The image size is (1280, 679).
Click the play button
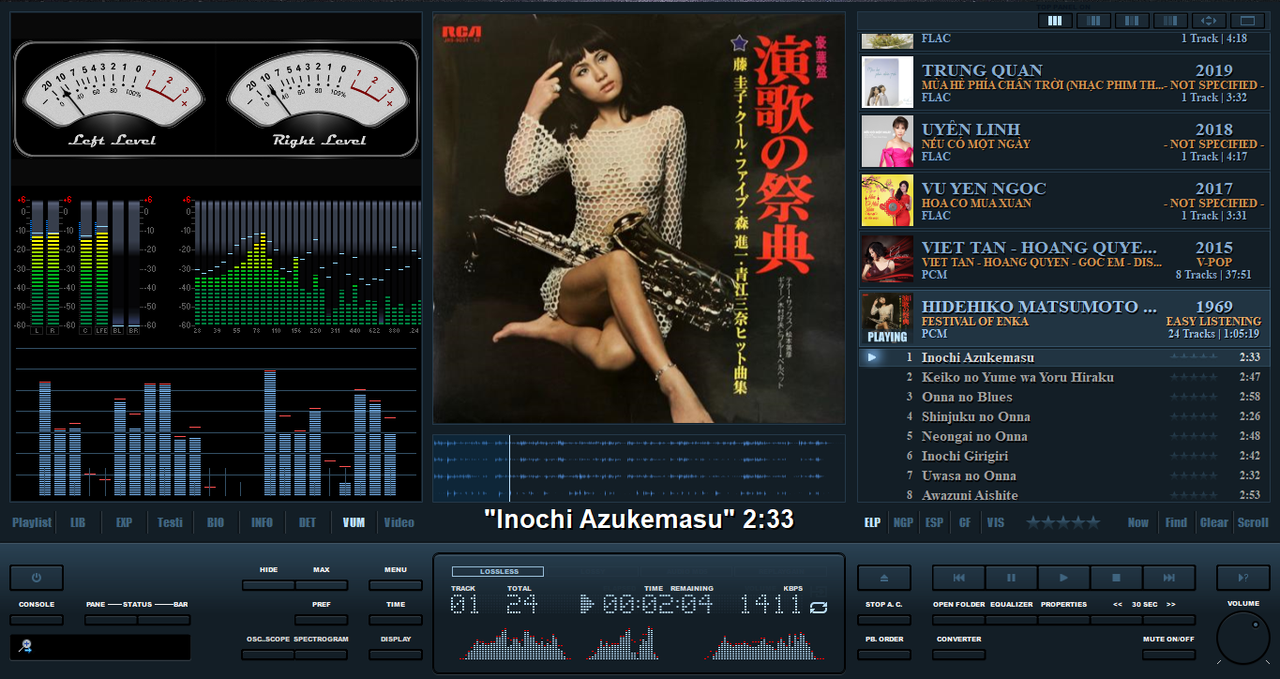click(1064, 578)
